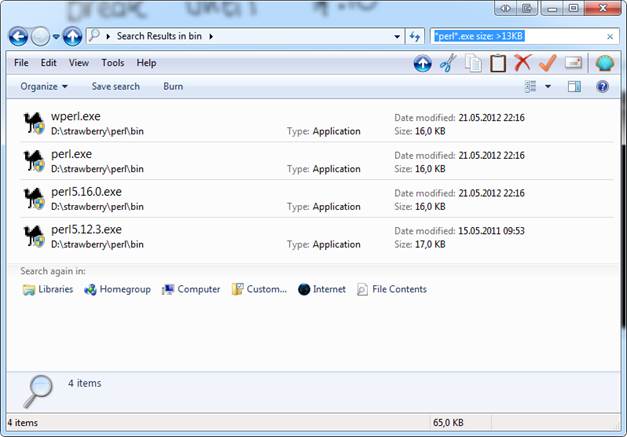Expand the Organize dropdown
627x437 pixels.
44,87
